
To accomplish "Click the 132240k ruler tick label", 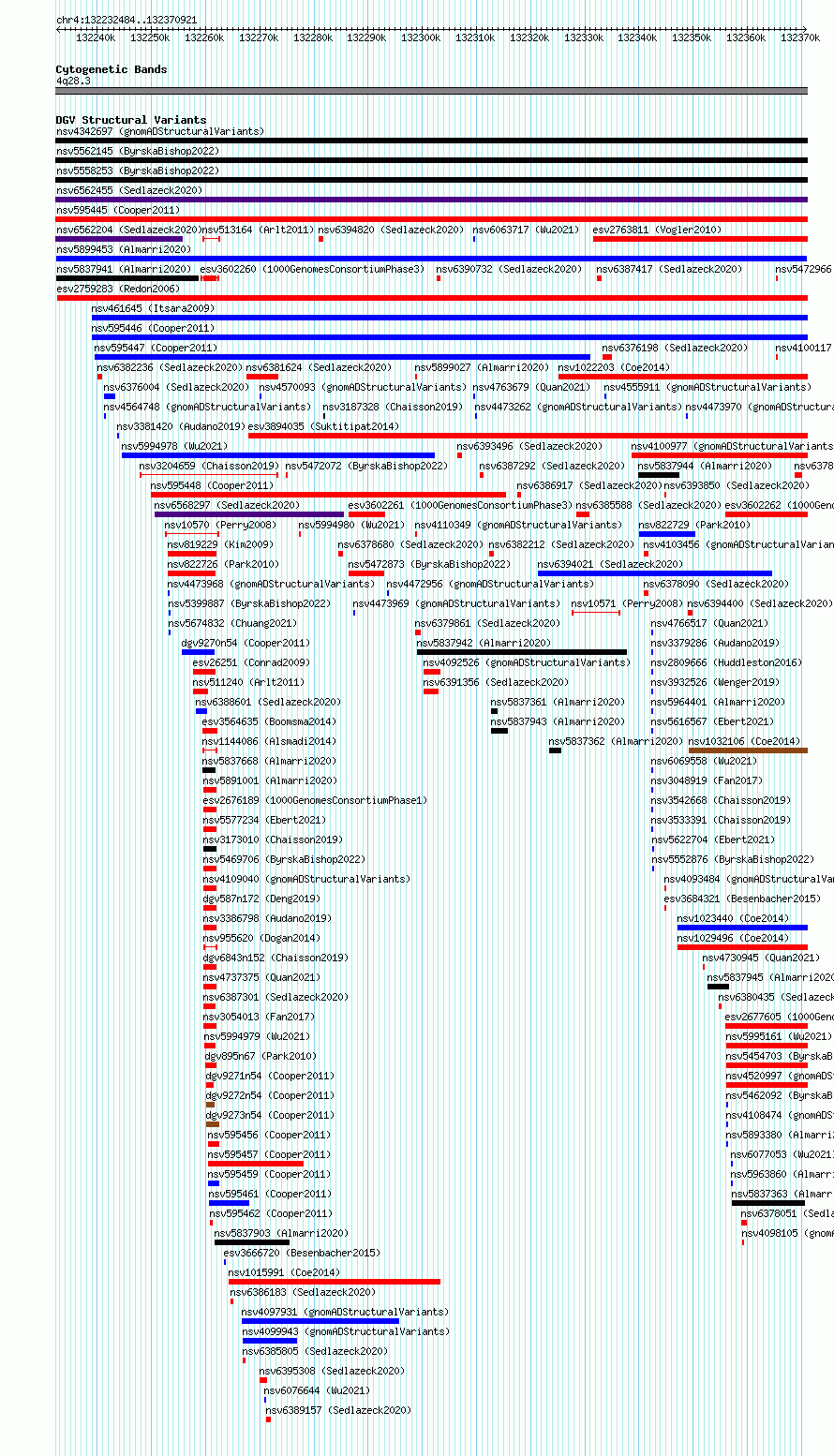I will [96, 37].
